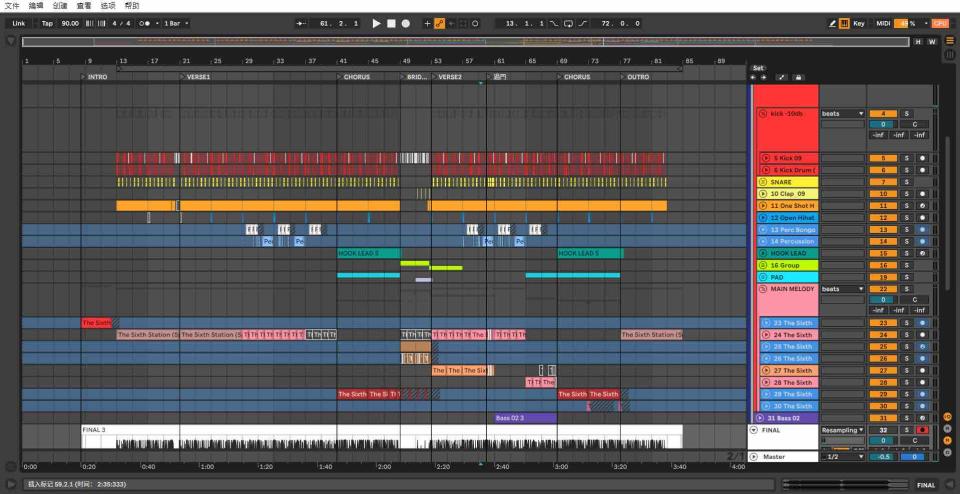Open FINAL track Resampling input dropdown

(842, 429)
